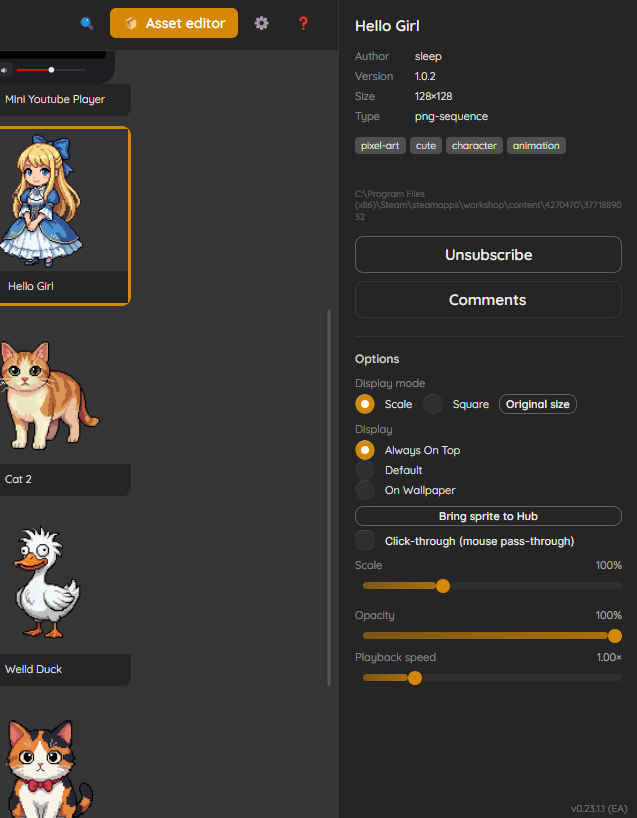Screen dimensions: 637x818
Task: Click the magnifier search icon
Action: click(x=87, y=23)
